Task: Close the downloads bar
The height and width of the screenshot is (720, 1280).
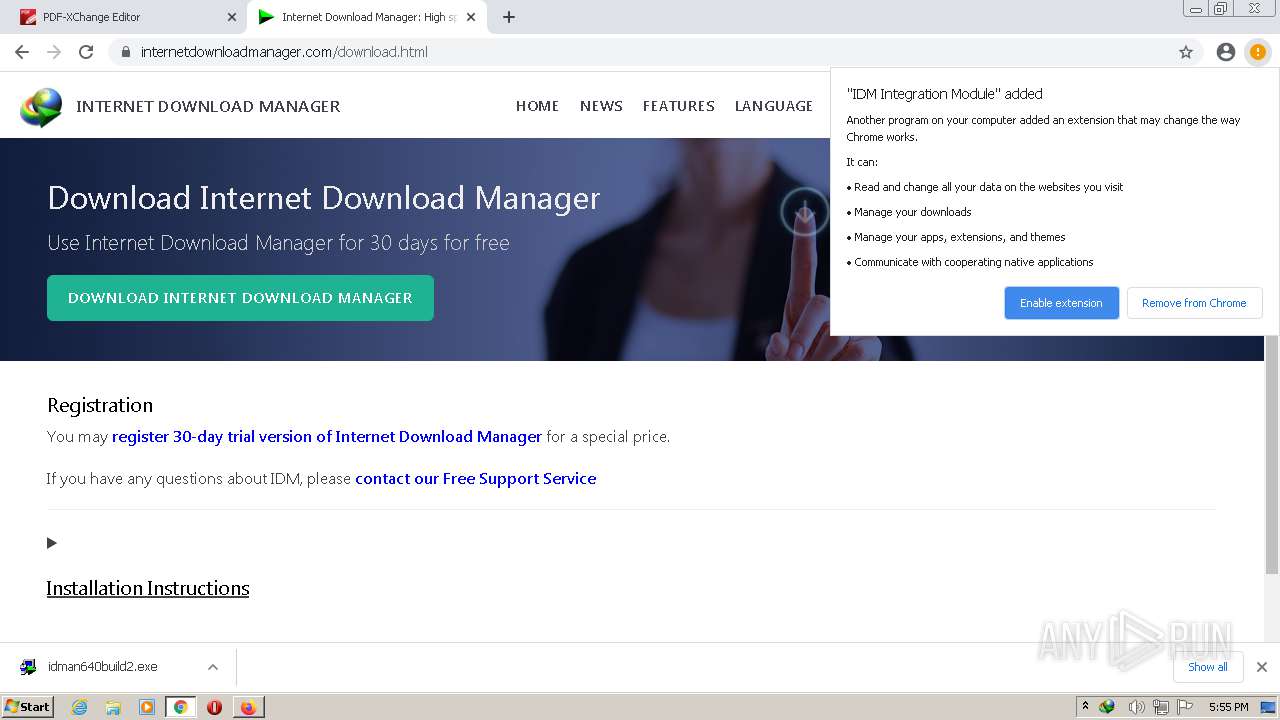Action: 1262,667
